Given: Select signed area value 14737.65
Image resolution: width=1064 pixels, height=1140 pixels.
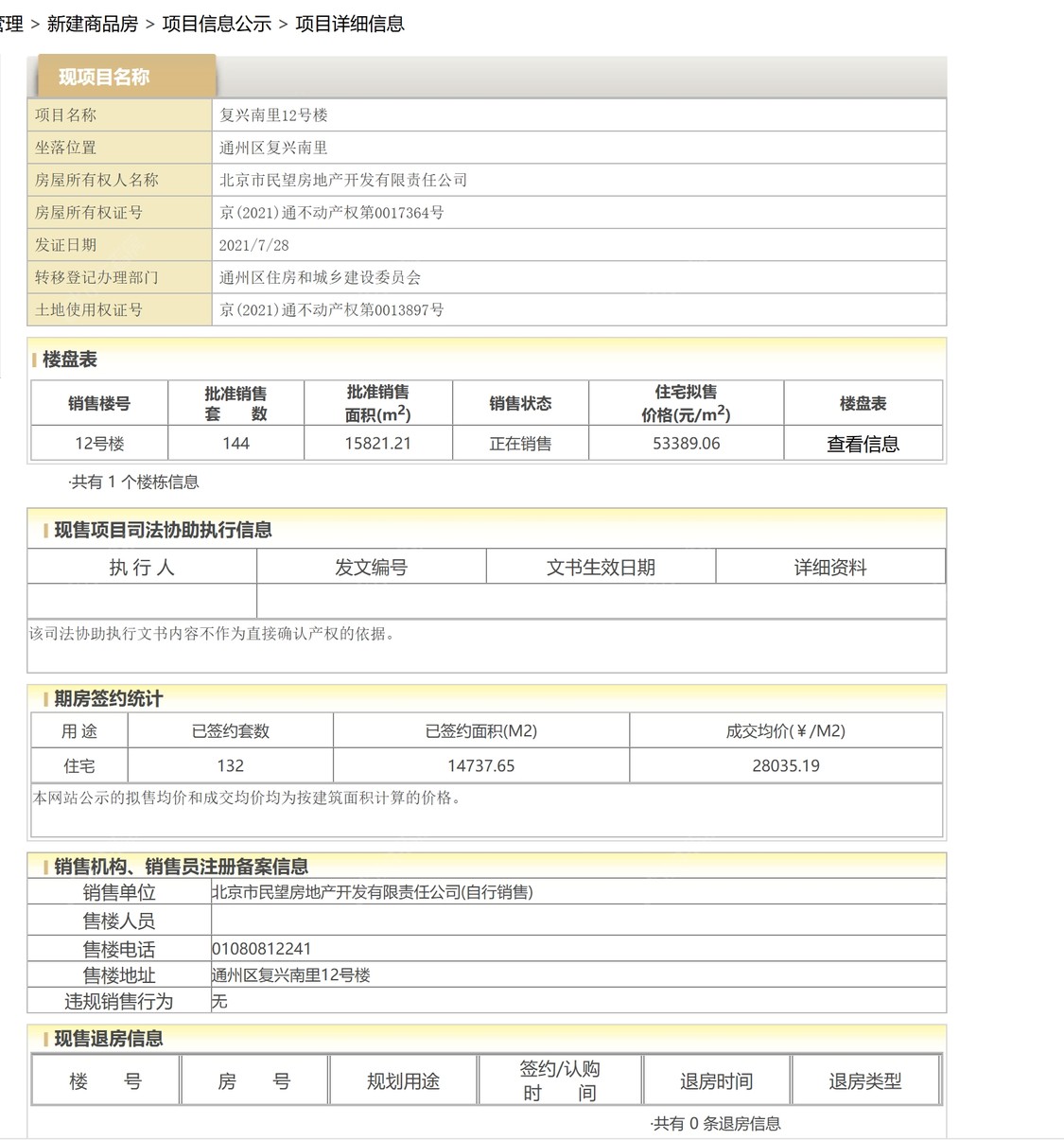Looking at the screenshot, I should (x=480, y=765).
